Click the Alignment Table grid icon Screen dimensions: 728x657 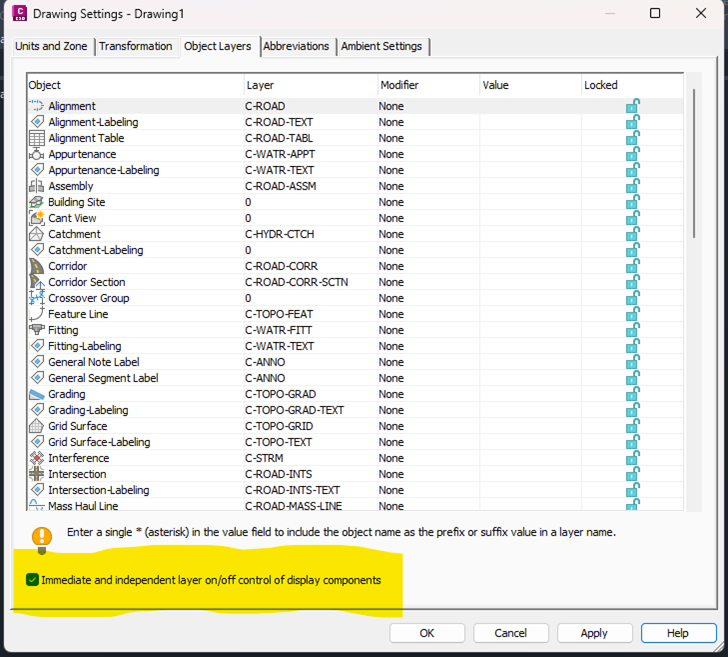click(37, 138)
